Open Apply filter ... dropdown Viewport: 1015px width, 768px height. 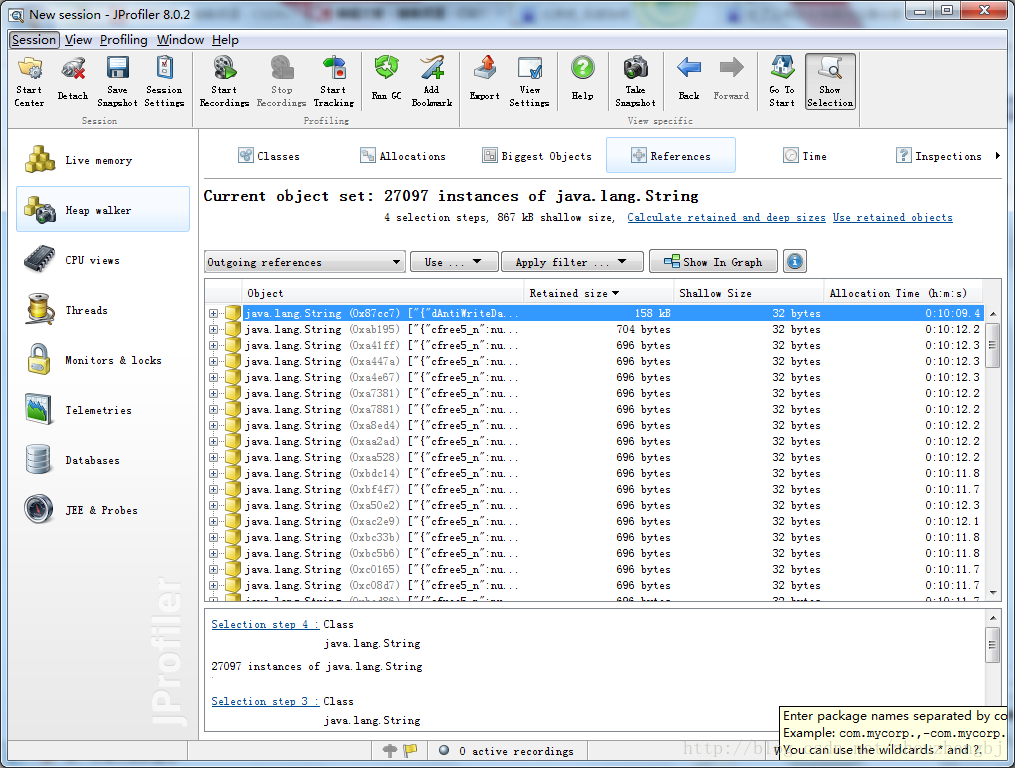coord(572,262)
